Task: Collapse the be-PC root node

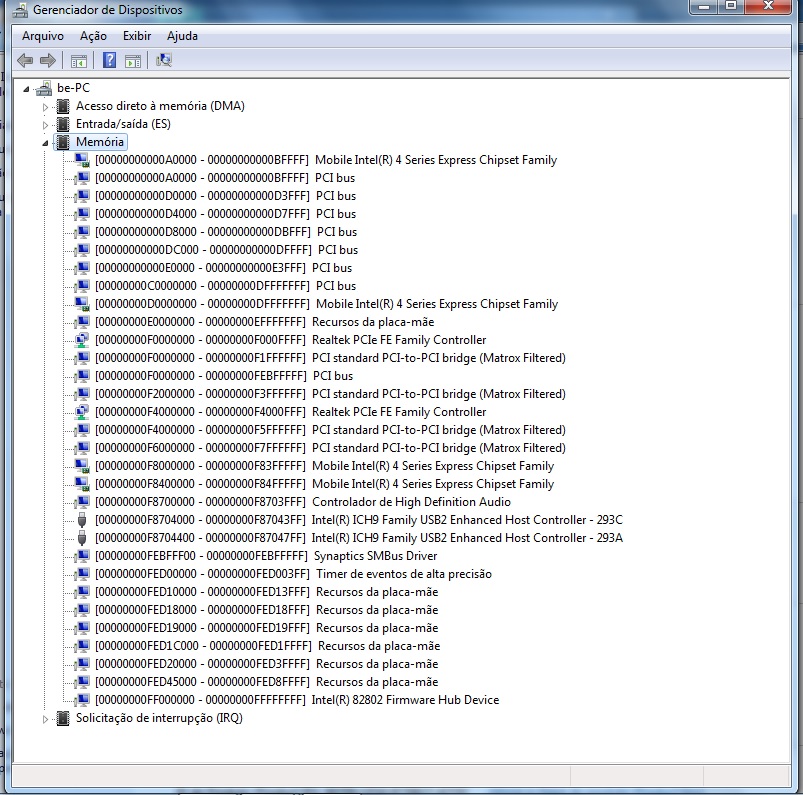Action: (26, 89)
